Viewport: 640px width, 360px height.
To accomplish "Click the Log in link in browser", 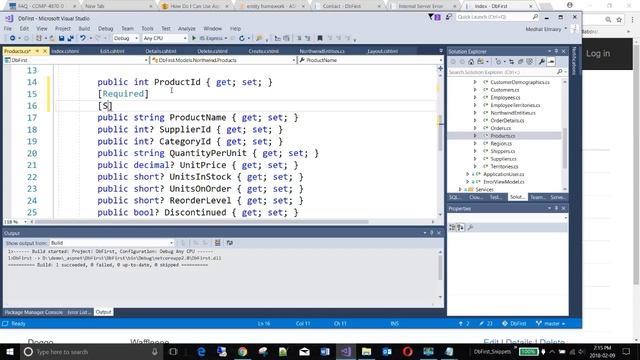I will coord(598,53).
